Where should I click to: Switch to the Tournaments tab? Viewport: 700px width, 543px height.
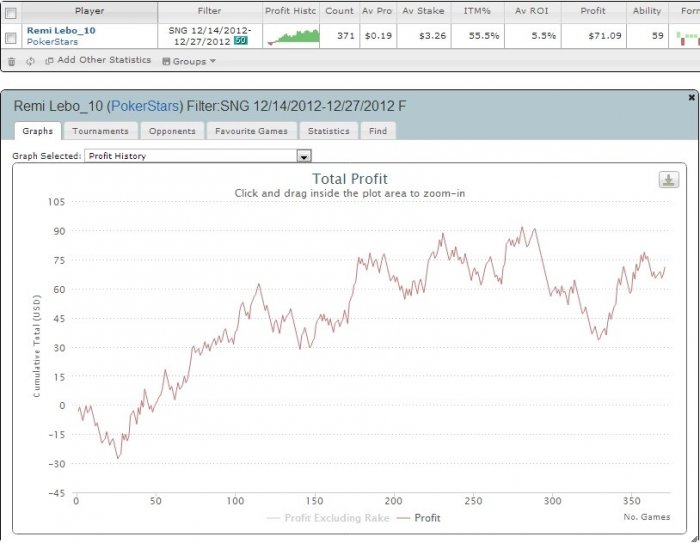pos(100,131)
